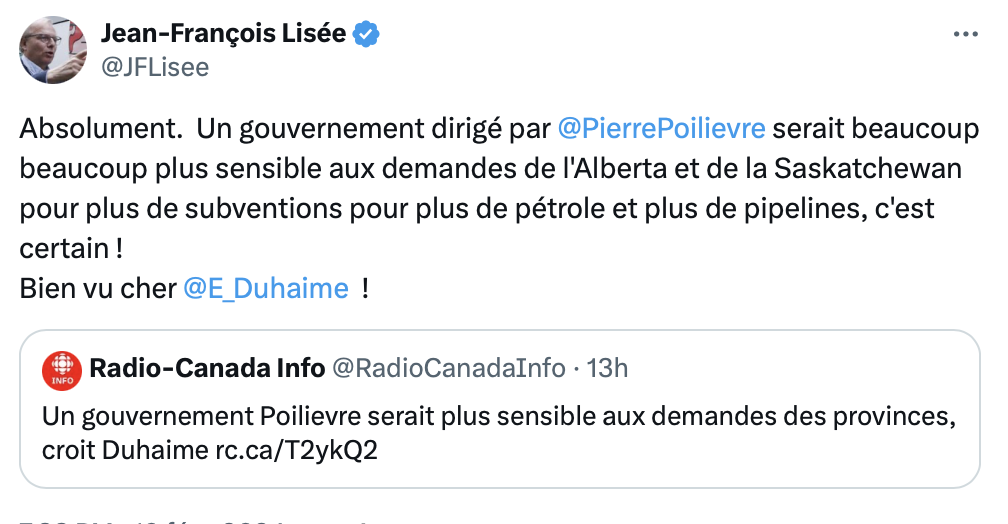Click the red Radio-Canada Info logo
Image resolution: width=1008 pixels, height=524 pixels.
pos(62,370)
